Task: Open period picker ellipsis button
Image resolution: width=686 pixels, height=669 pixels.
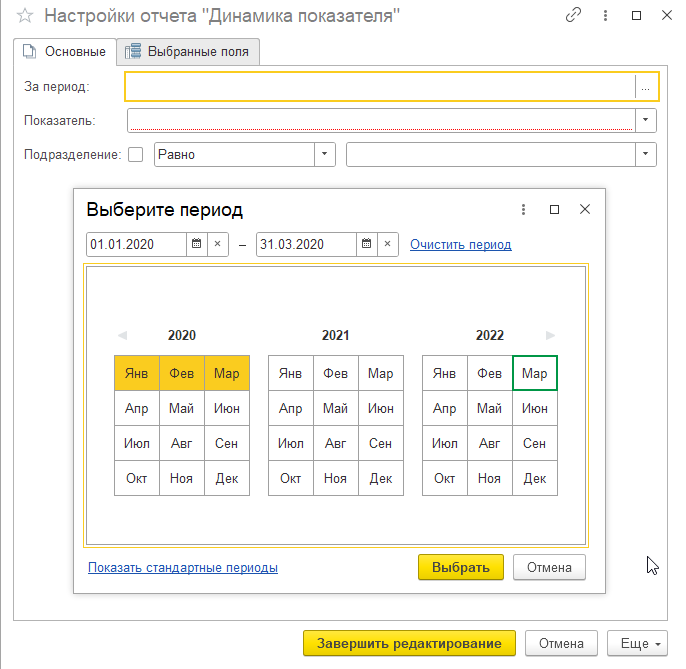Action: click(646, 87)
